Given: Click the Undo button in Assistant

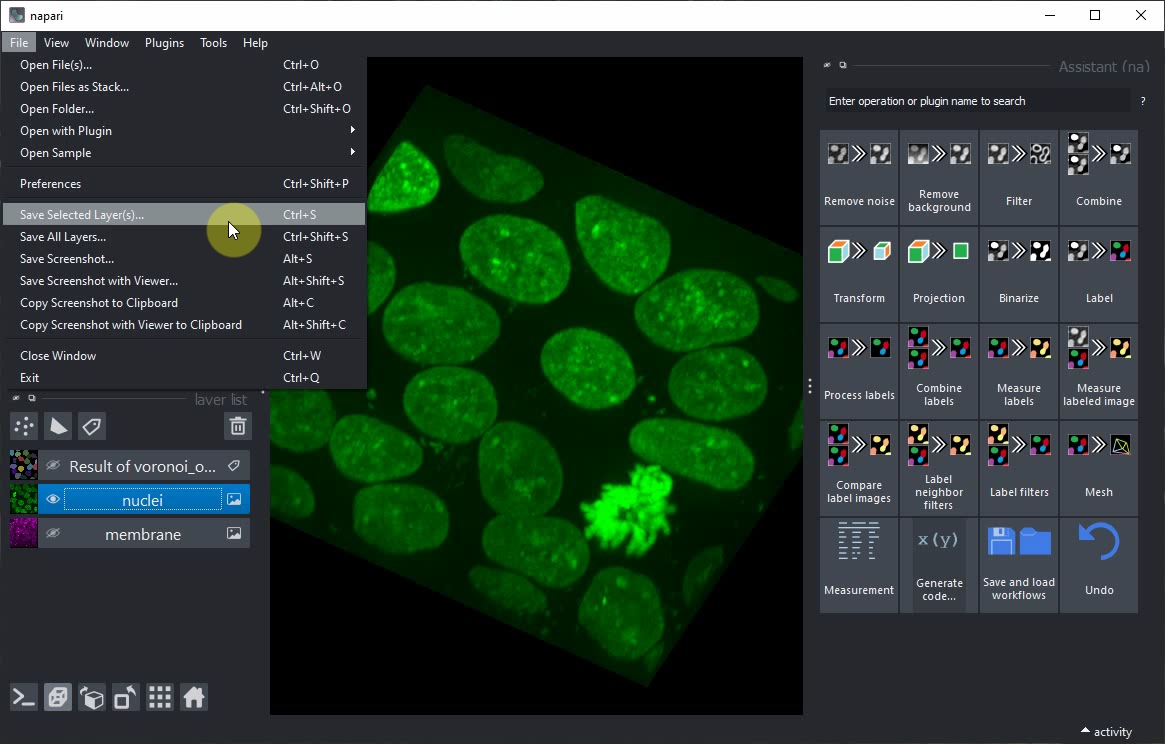Looking at the screenshot, I should pyautogui.click(x=1098, y=564).
